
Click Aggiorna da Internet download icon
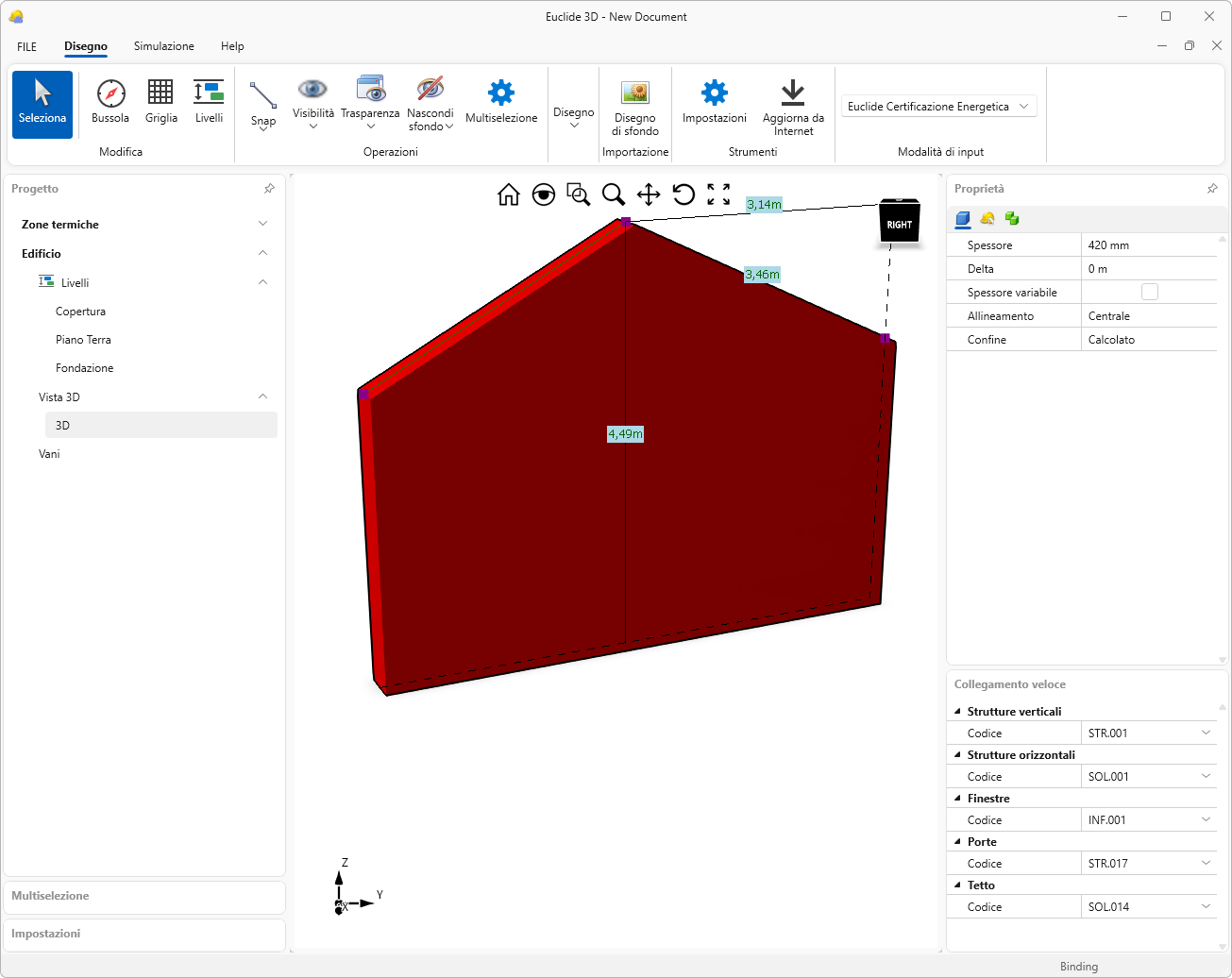click(793, 93)
